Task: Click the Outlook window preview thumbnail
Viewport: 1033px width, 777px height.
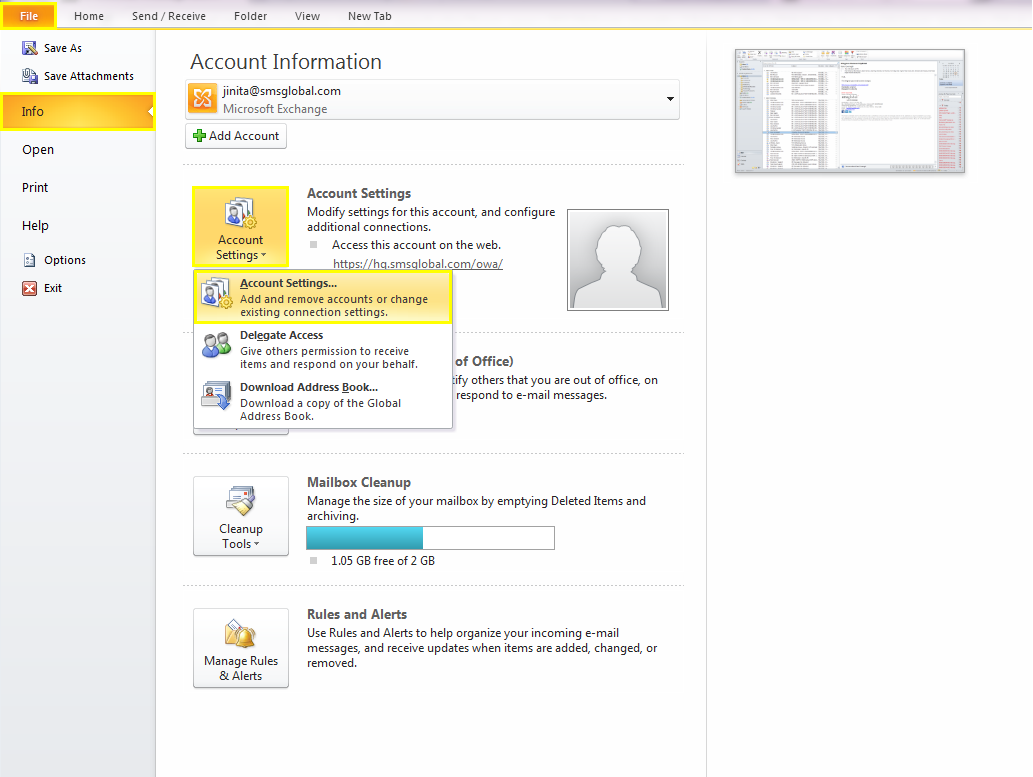Action: point(850,109)
